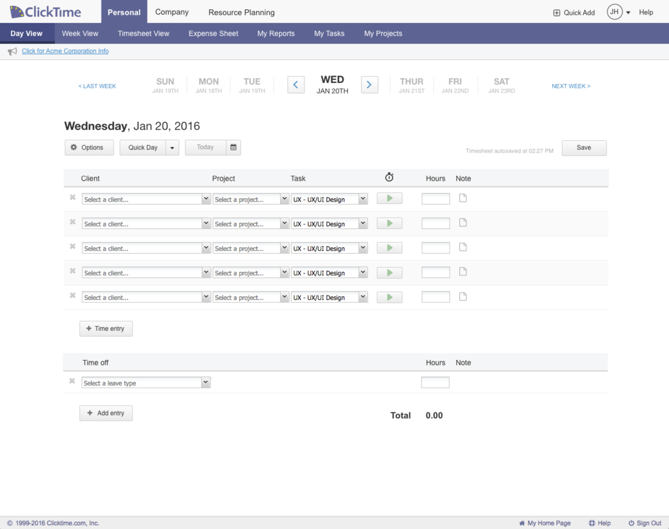Viewport: 669px width, 529px height.
Task: Open note icon for first time entry row
Action: pyautogui.click(x=463, y=198)
